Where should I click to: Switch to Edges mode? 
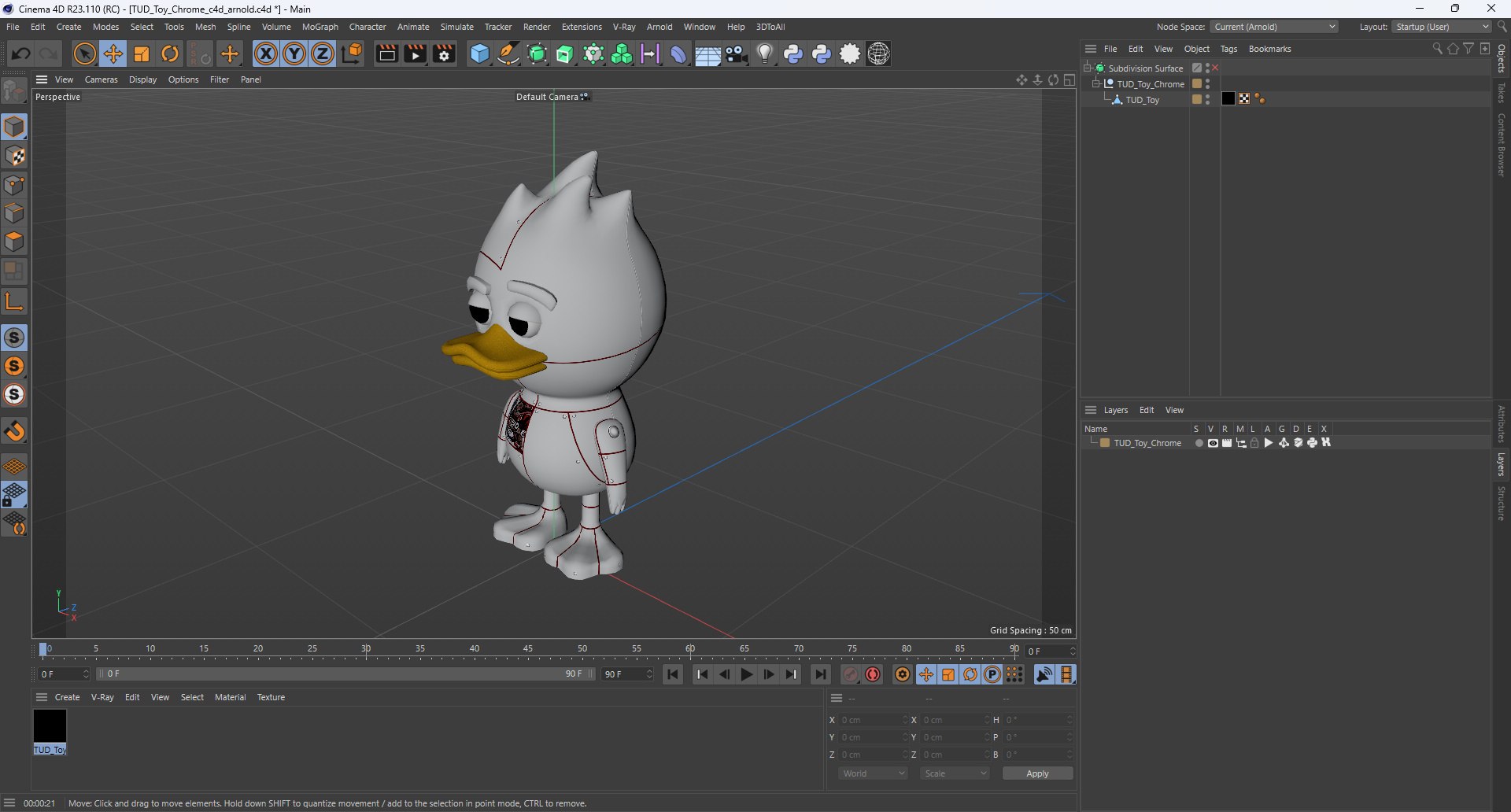pyautogui.click(x=15, y=213)
